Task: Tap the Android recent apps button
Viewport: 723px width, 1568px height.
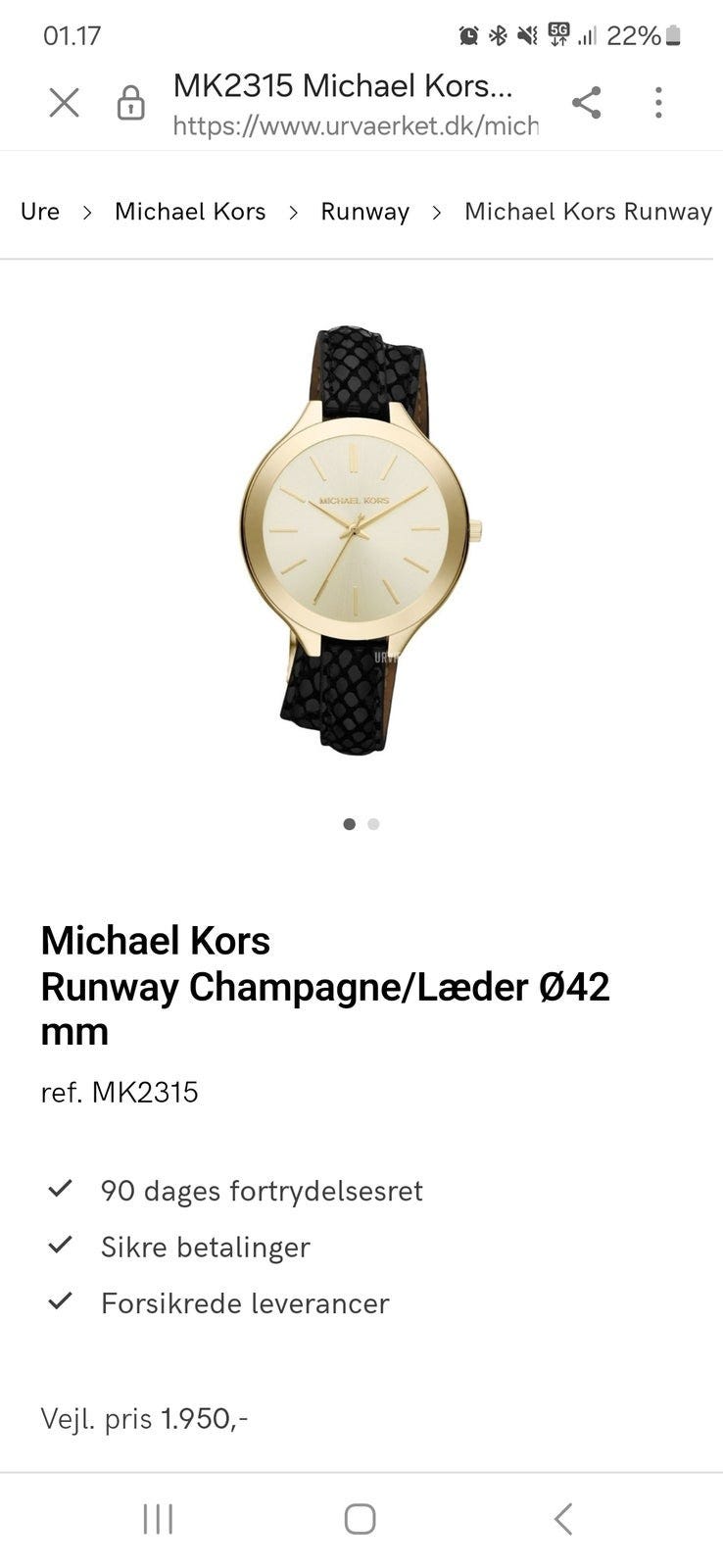Action: 158,1519
